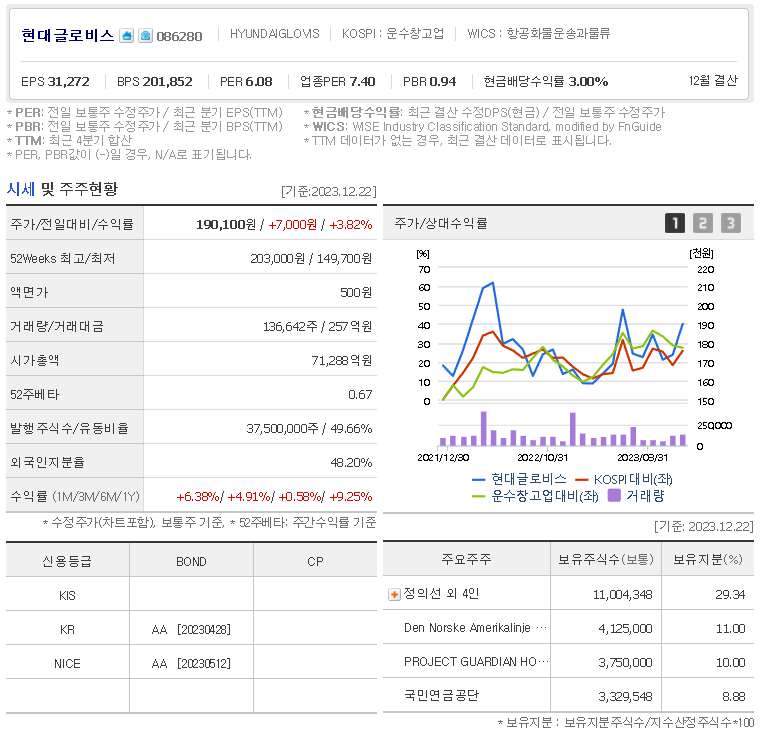Click the stock price line chart
Screen dimensions: 771x739
(x=563, y=335)
